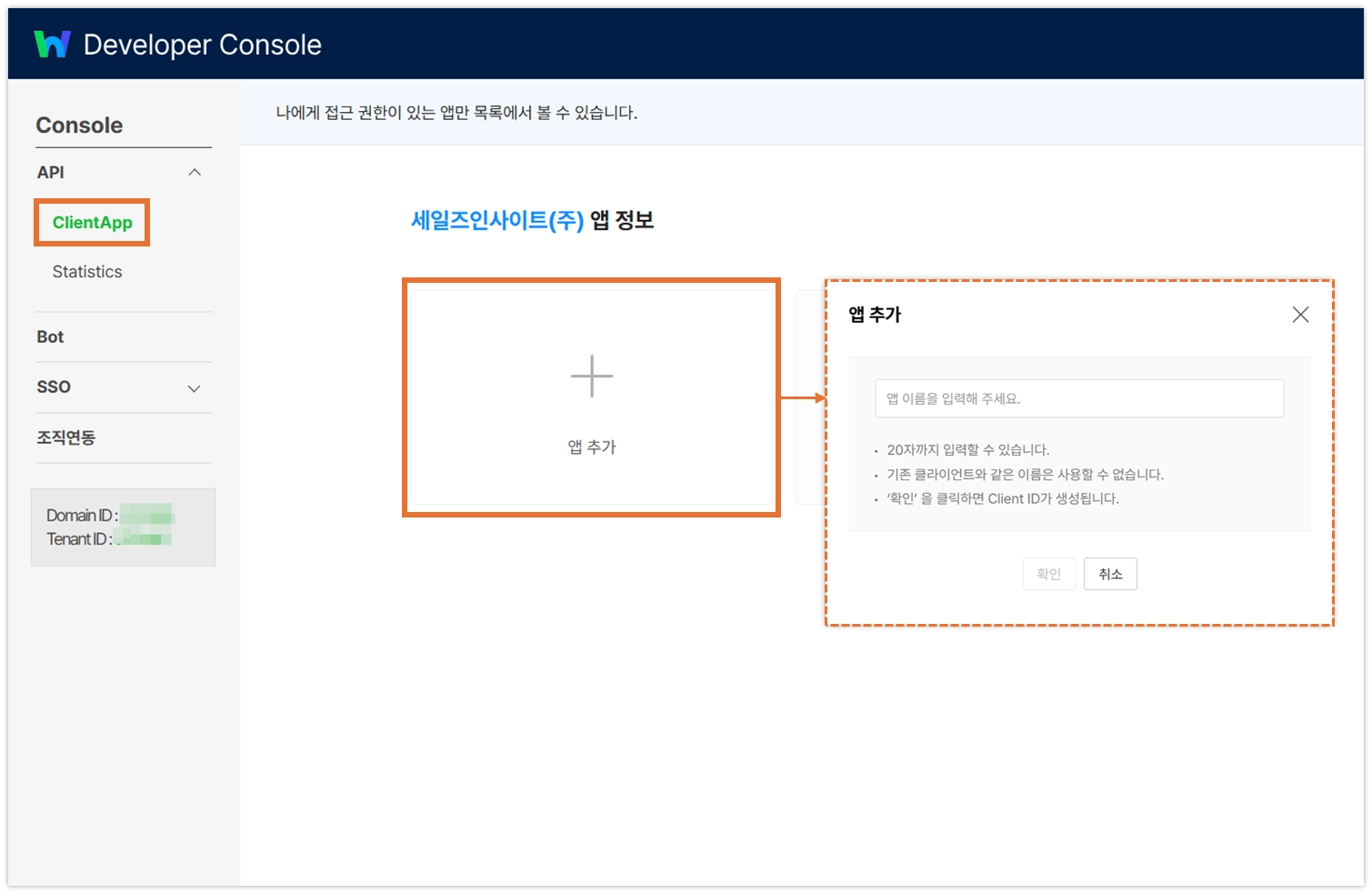The width and height of the screenshot is (1372, 894).
Task: Collapse the API section chevron
Action: pos(195,172)
